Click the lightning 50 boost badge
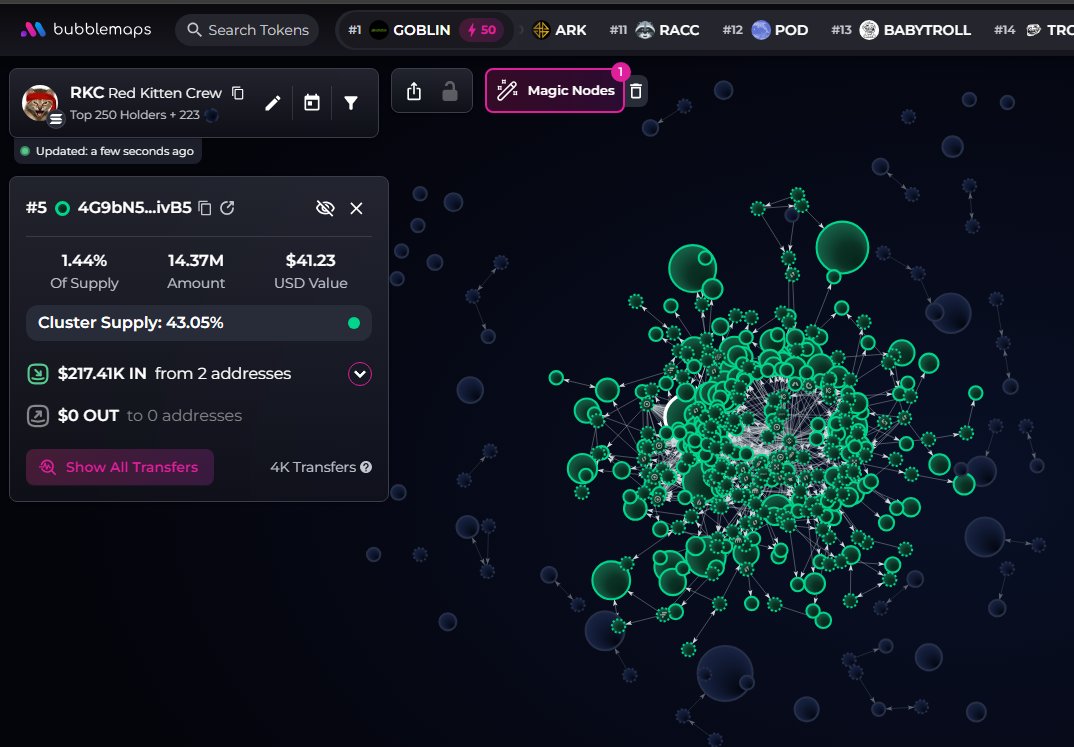The width and height of the screenshot is (1074, 747). tap(482, 30)
